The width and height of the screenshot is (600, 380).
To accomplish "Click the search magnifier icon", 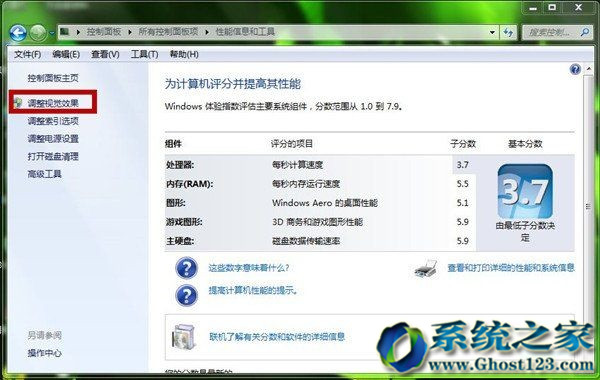I will pos(584,33).
